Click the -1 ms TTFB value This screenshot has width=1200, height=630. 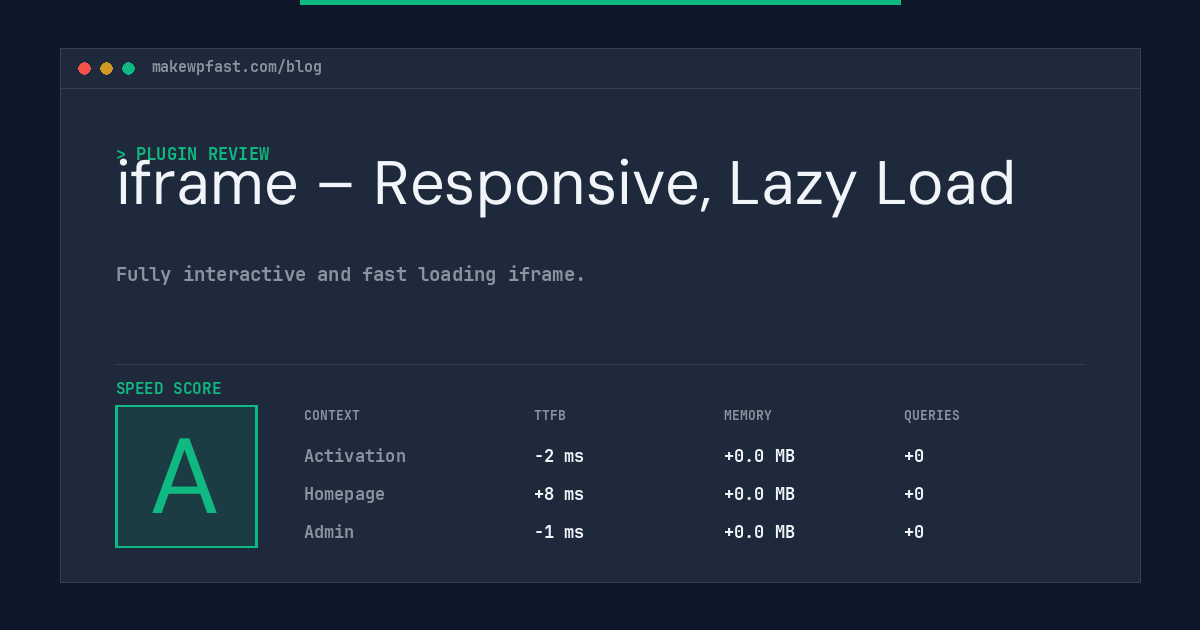pos(559,532)
